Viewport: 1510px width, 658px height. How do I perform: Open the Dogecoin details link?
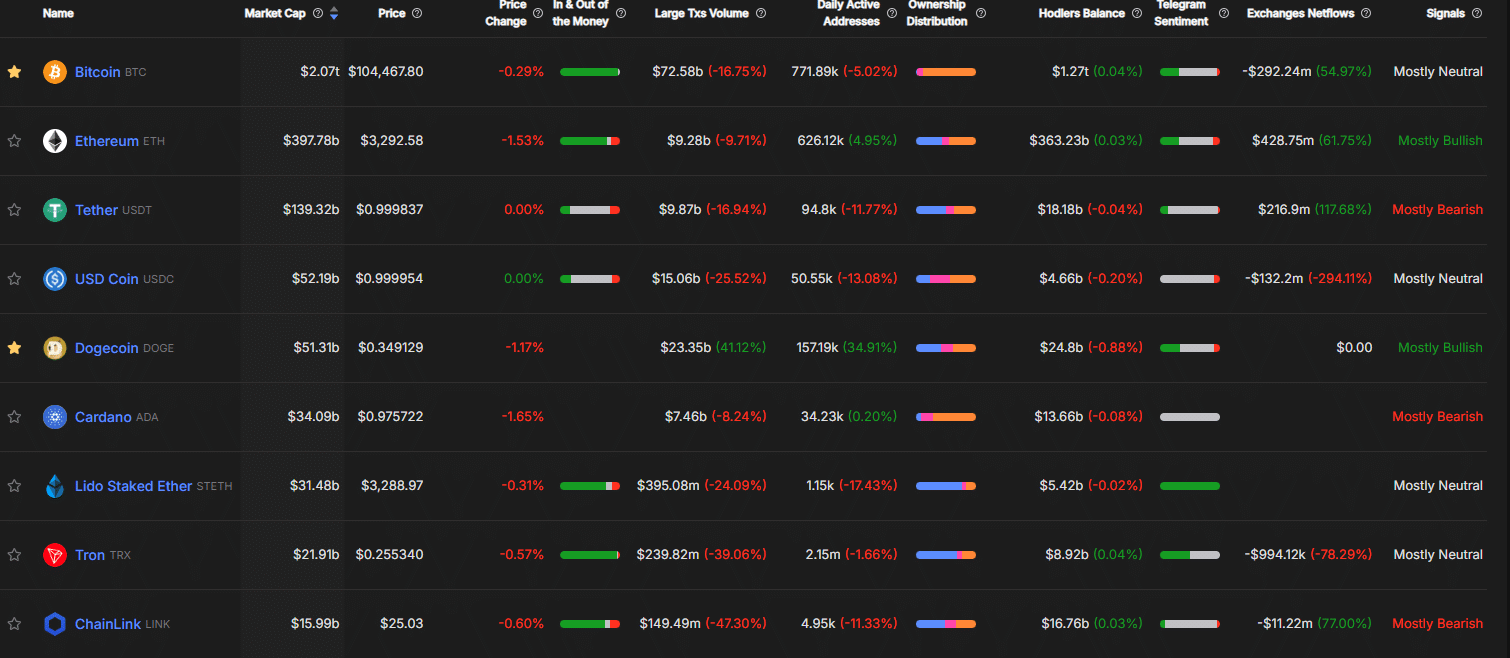tap(106, 348)
